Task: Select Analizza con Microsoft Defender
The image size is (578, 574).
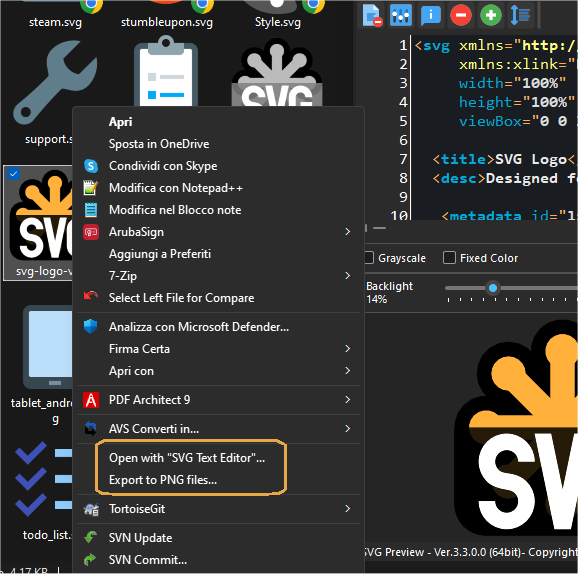Action: pos(218,327)
